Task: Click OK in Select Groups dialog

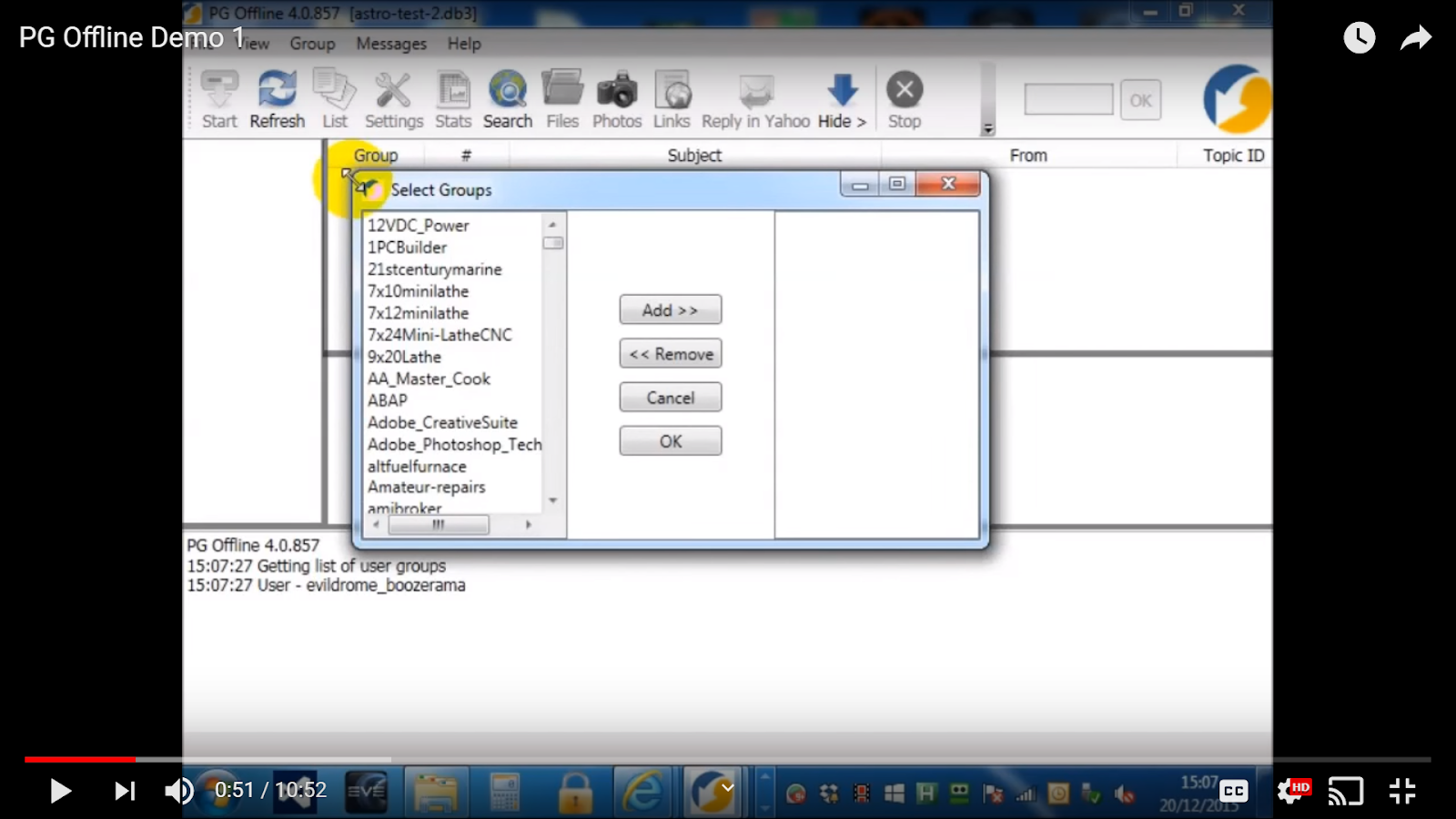Action: tap(671, 440)
